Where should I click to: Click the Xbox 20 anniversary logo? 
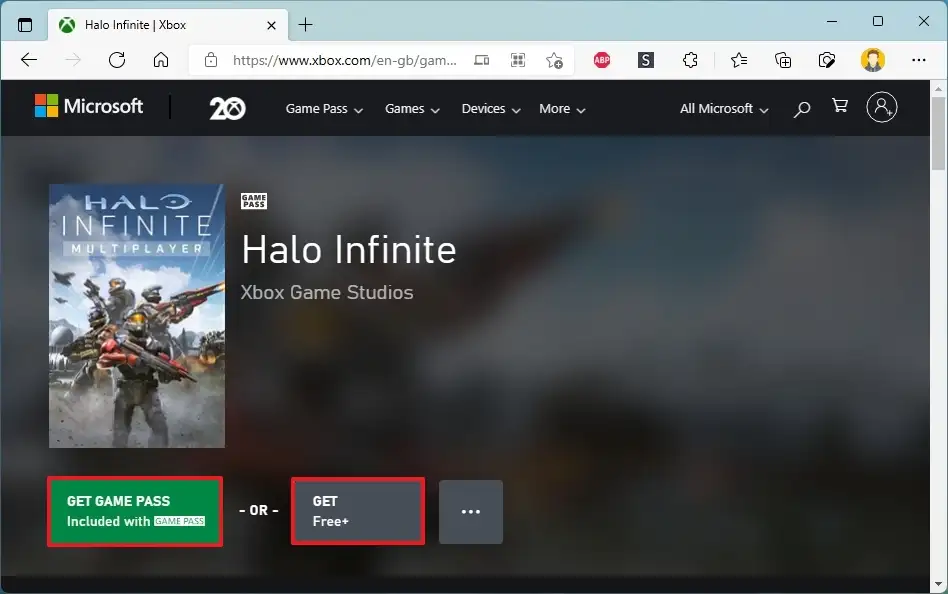[227, 109]
